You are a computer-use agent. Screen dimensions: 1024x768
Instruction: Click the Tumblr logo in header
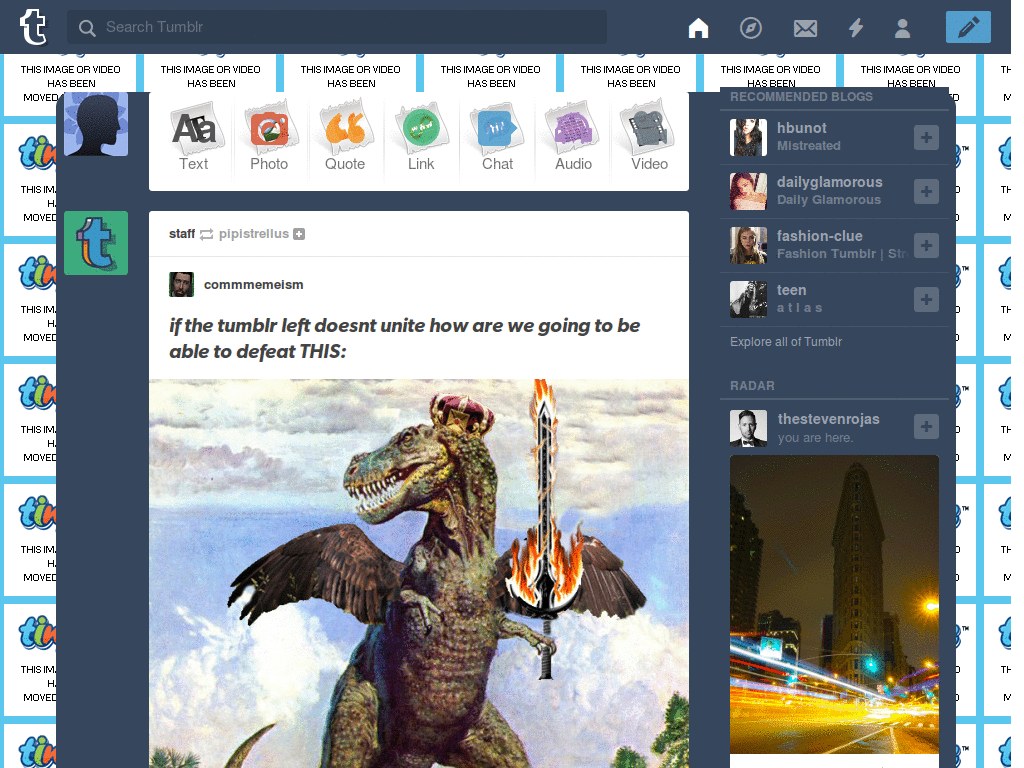pos(33,27)
